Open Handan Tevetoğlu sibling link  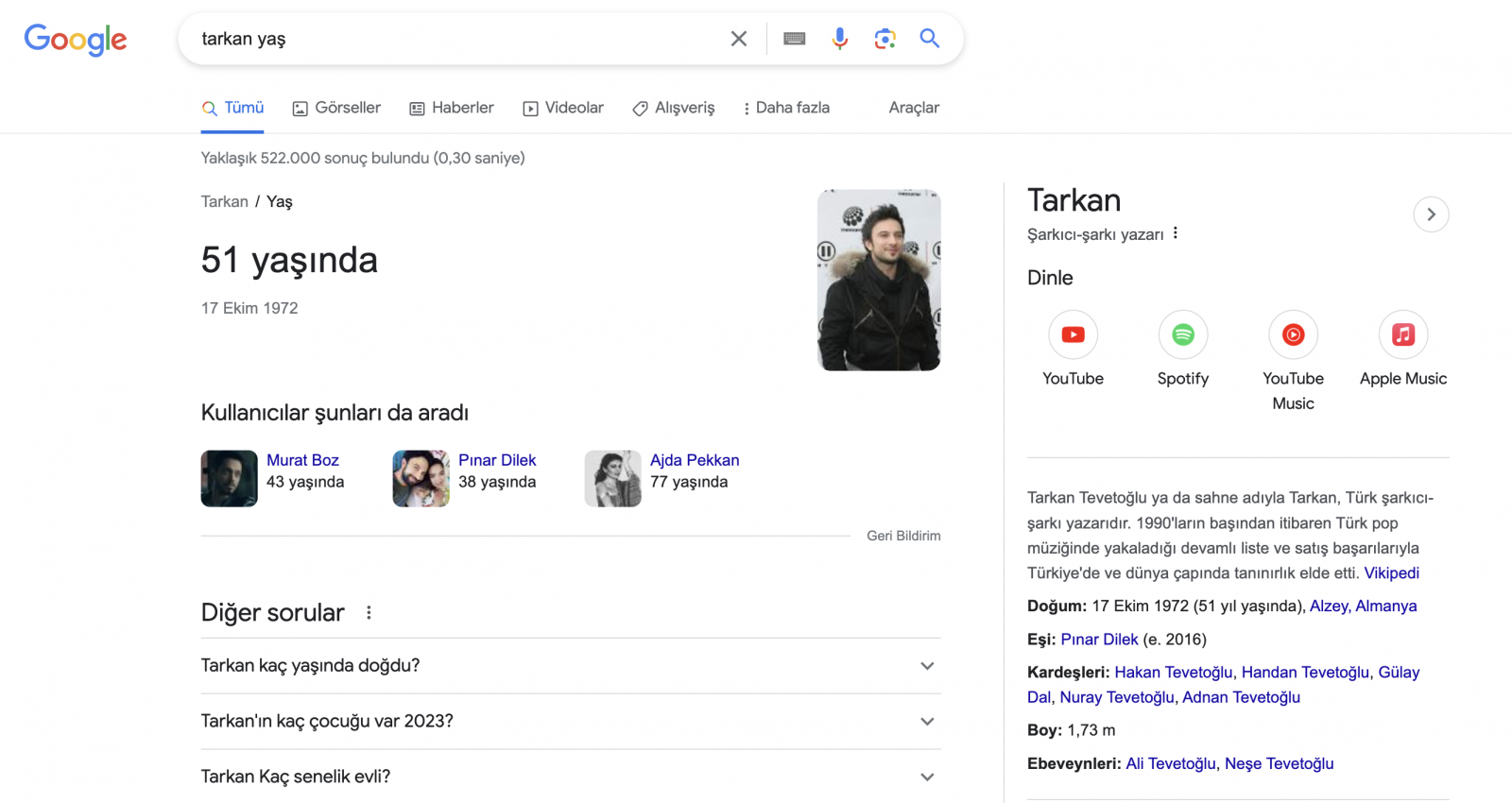click(x=1305, y=673)
